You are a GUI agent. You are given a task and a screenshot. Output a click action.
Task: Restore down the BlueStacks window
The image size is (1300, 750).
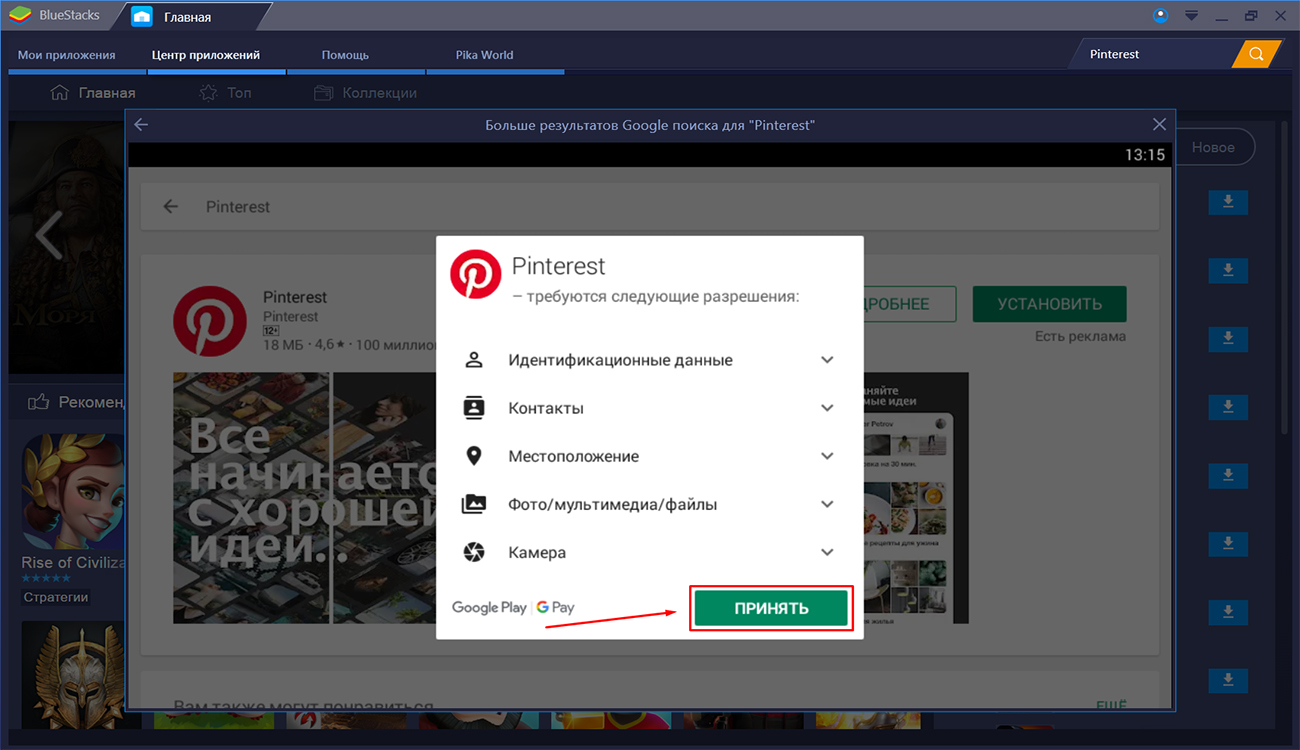pos(1251,16)
